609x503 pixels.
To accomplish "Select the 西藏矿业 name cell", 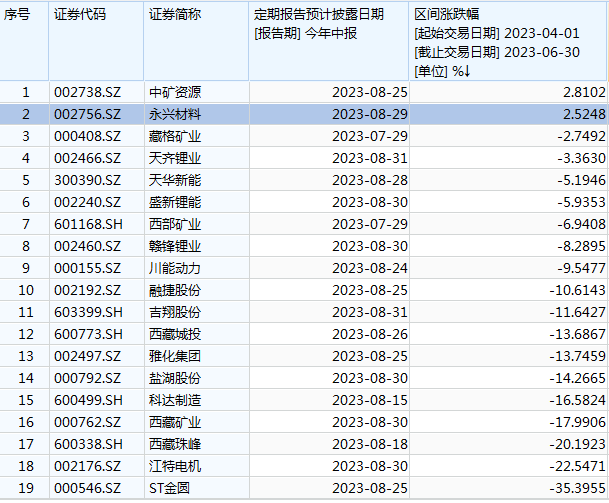I will [x=175, y=422].
